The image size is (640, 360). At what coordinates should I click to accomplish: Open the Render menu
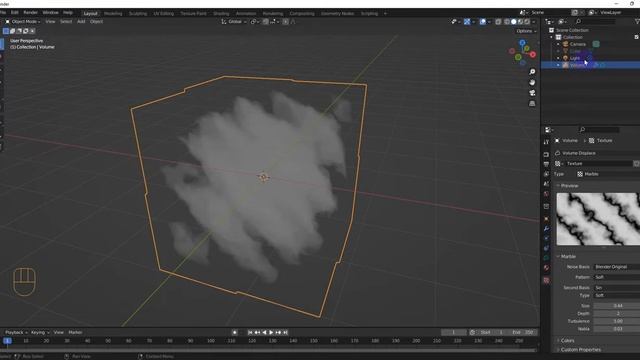tap(31, 13)
